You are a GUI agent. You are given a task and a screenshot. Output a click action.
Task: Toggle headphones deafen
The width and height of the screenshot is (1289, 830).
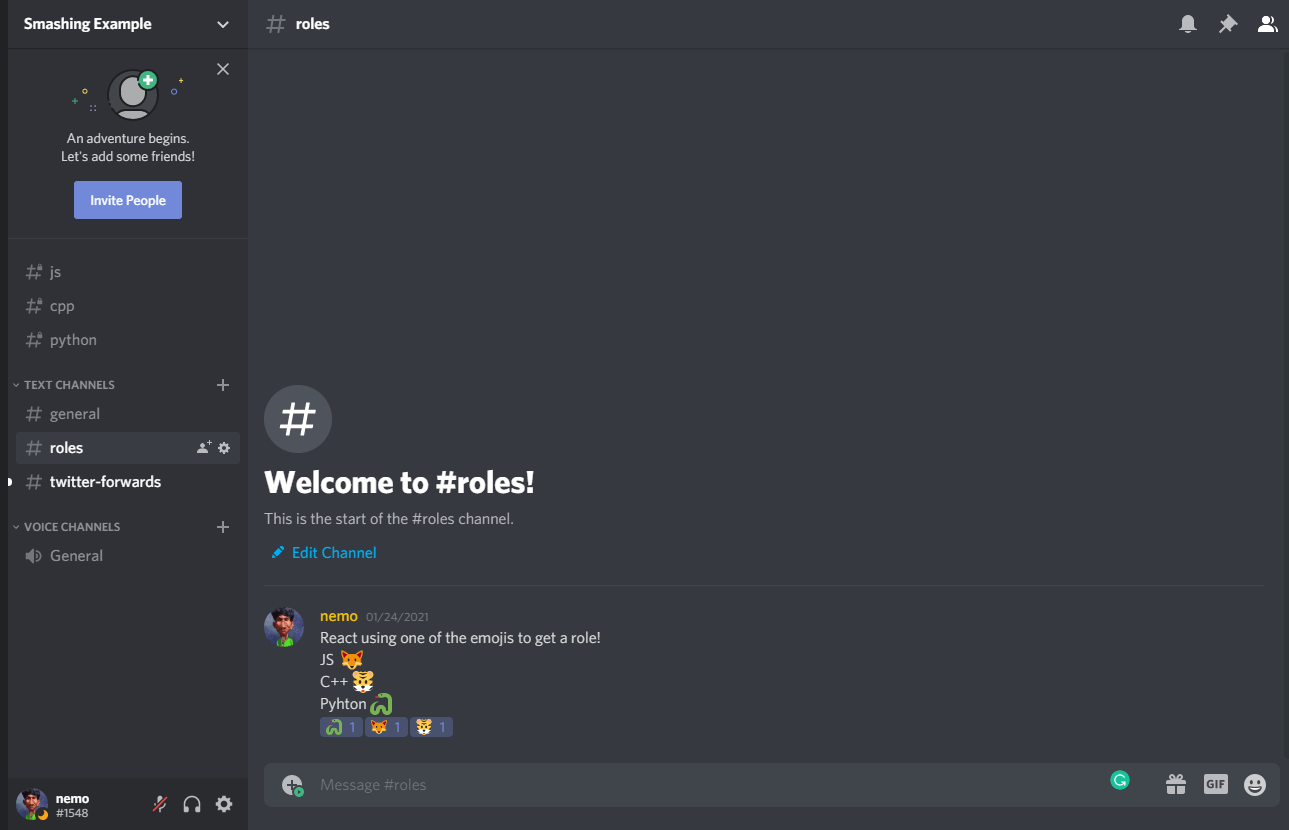click(192, 804)
